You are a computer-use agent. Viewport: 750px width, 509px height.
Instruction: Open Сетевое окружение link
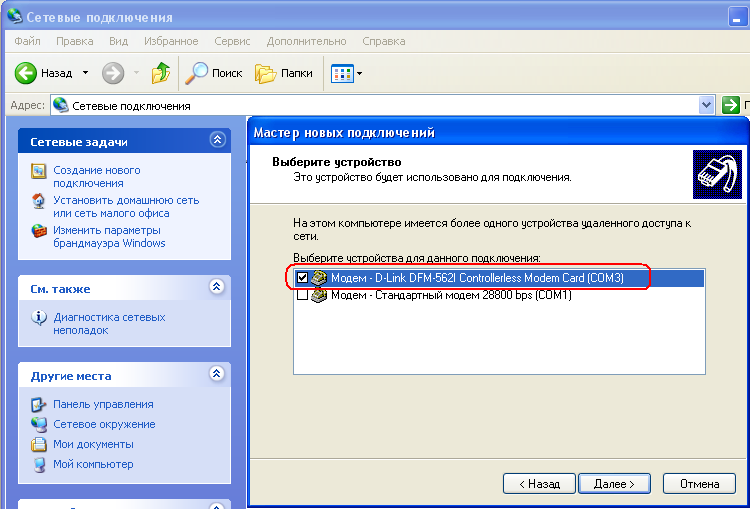(x=104, y=424)
